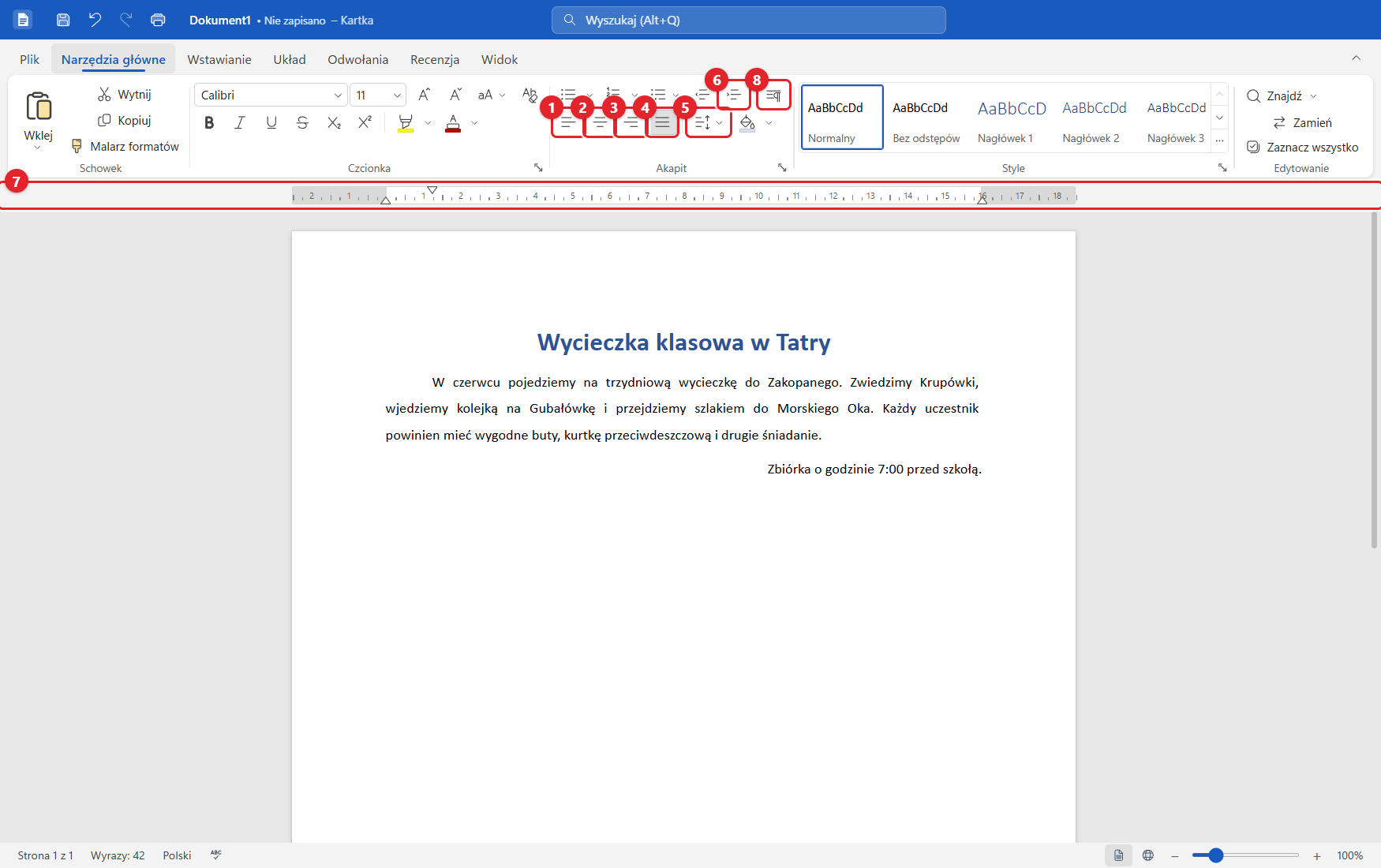Open the spelling check icon in the status bar
1381x868 pixels.
click(x=216, y=855)
